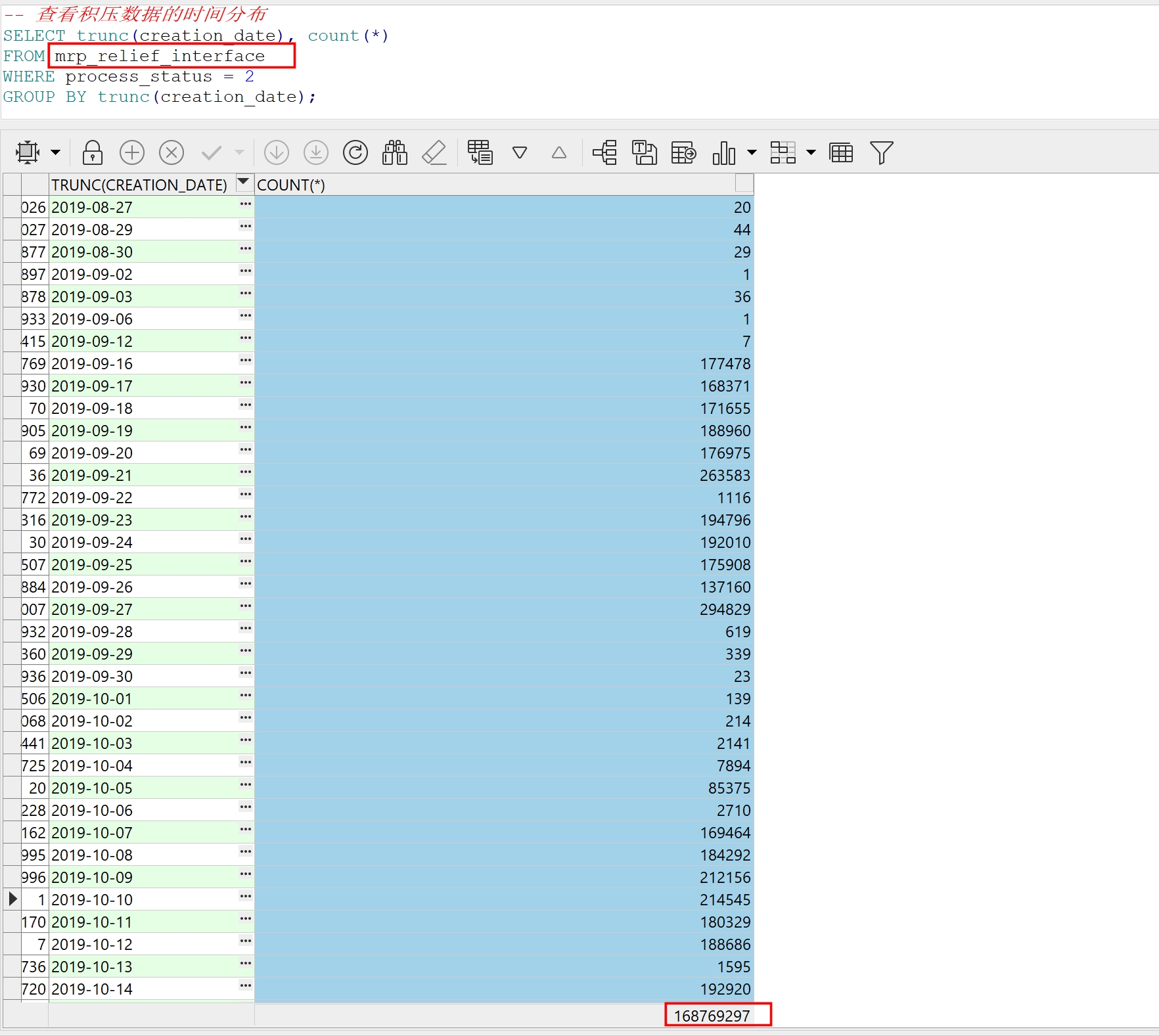Switch to single record view icon

(480, 152)
